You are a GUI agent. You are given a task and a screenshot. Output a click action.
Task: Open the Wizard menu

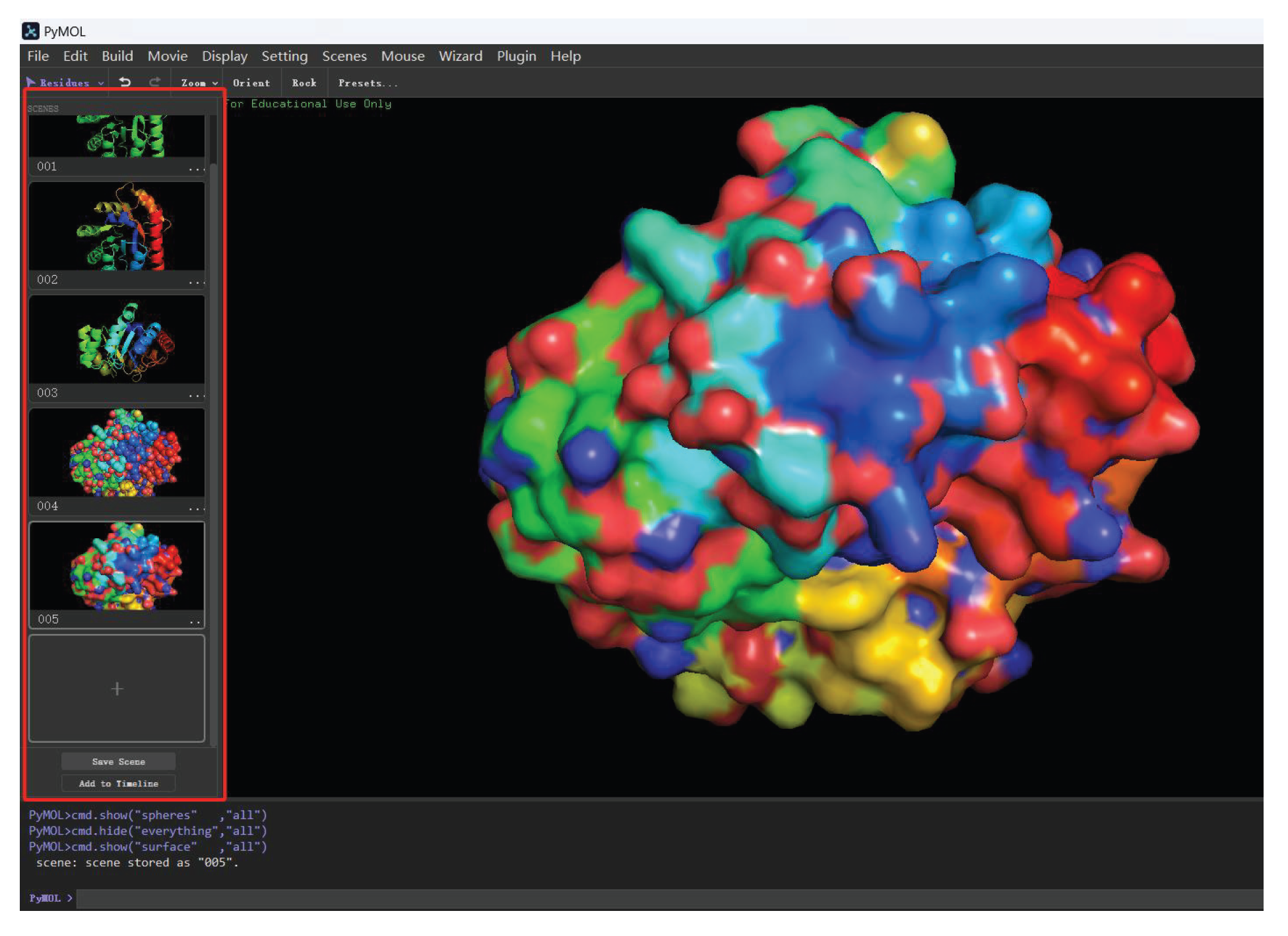[460, 56]
